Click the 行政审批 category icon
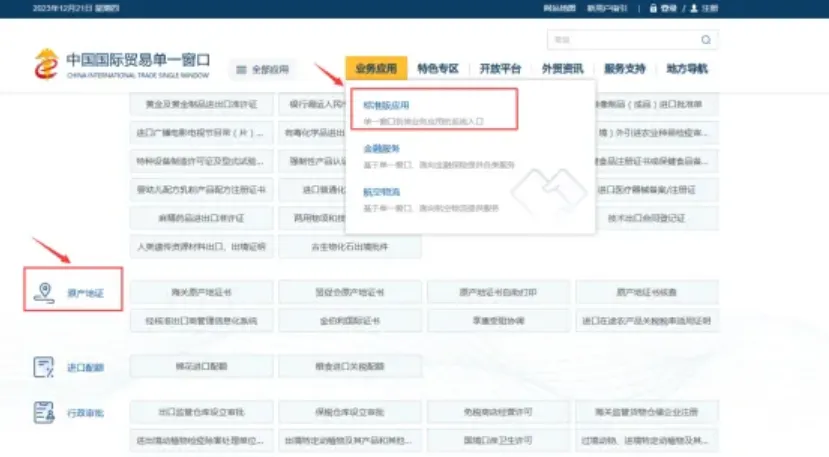 coord(43,413)
